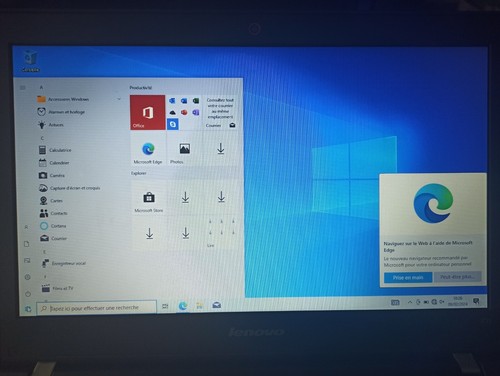Screen dimensions: 500x376
Task: Open the touch keyboard tray icon
Action: point(395,302)
